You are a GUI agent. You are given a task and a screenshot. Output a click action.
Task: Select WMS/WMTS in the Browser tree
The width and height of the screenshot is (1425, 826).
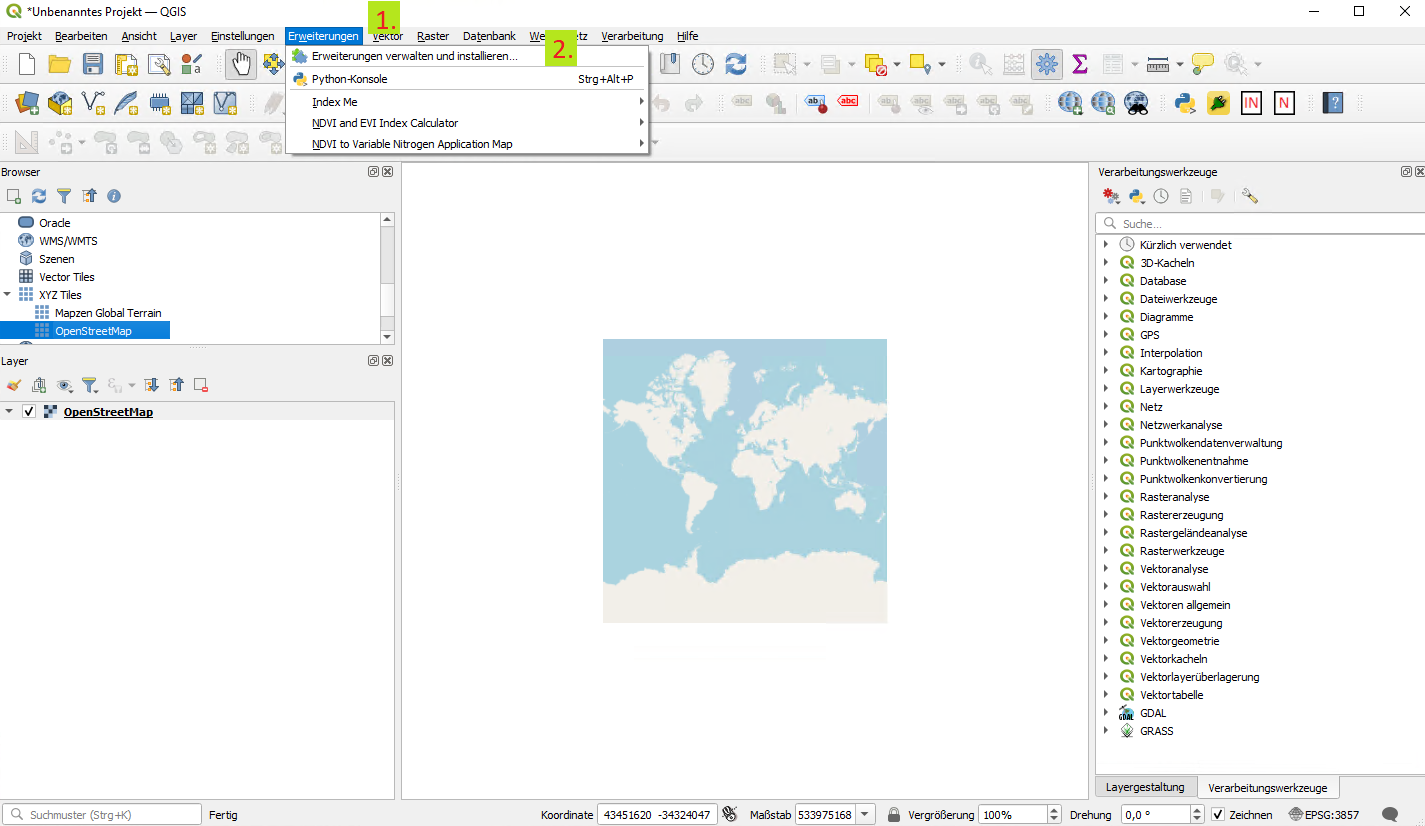point(68,241)
